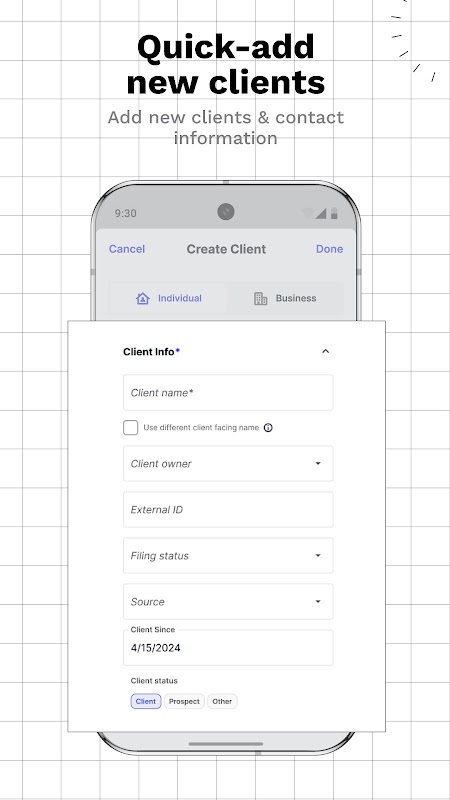Select the Other status chip

pyautogui.click(x=222, y=701)
